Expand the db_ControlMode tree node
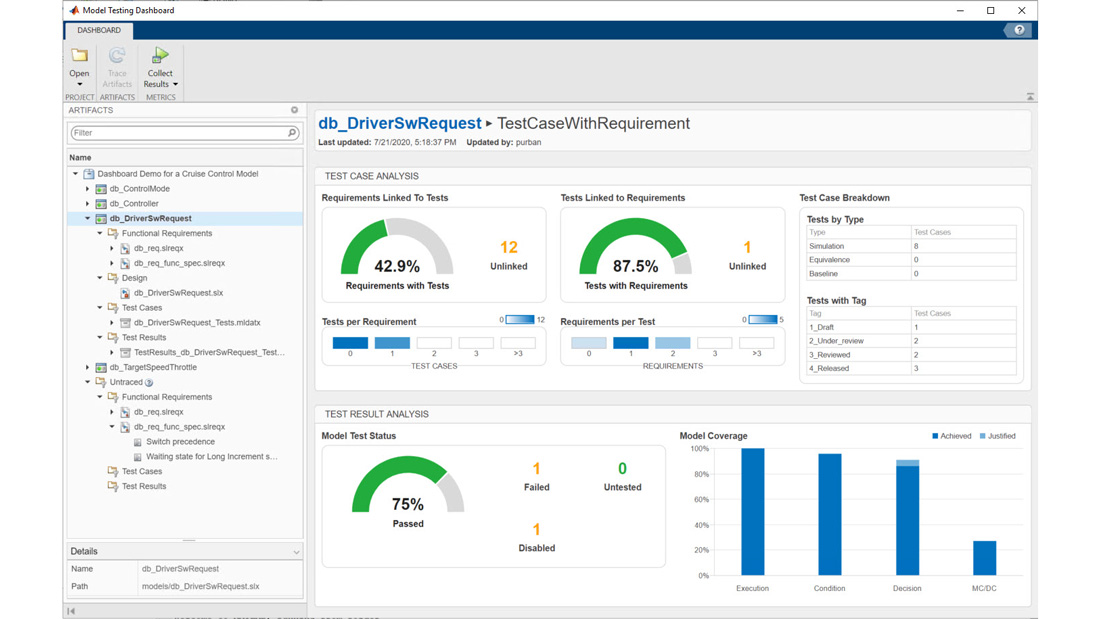Image resolution: width=1100 pixels, height=619 pixels. point(87,189)
